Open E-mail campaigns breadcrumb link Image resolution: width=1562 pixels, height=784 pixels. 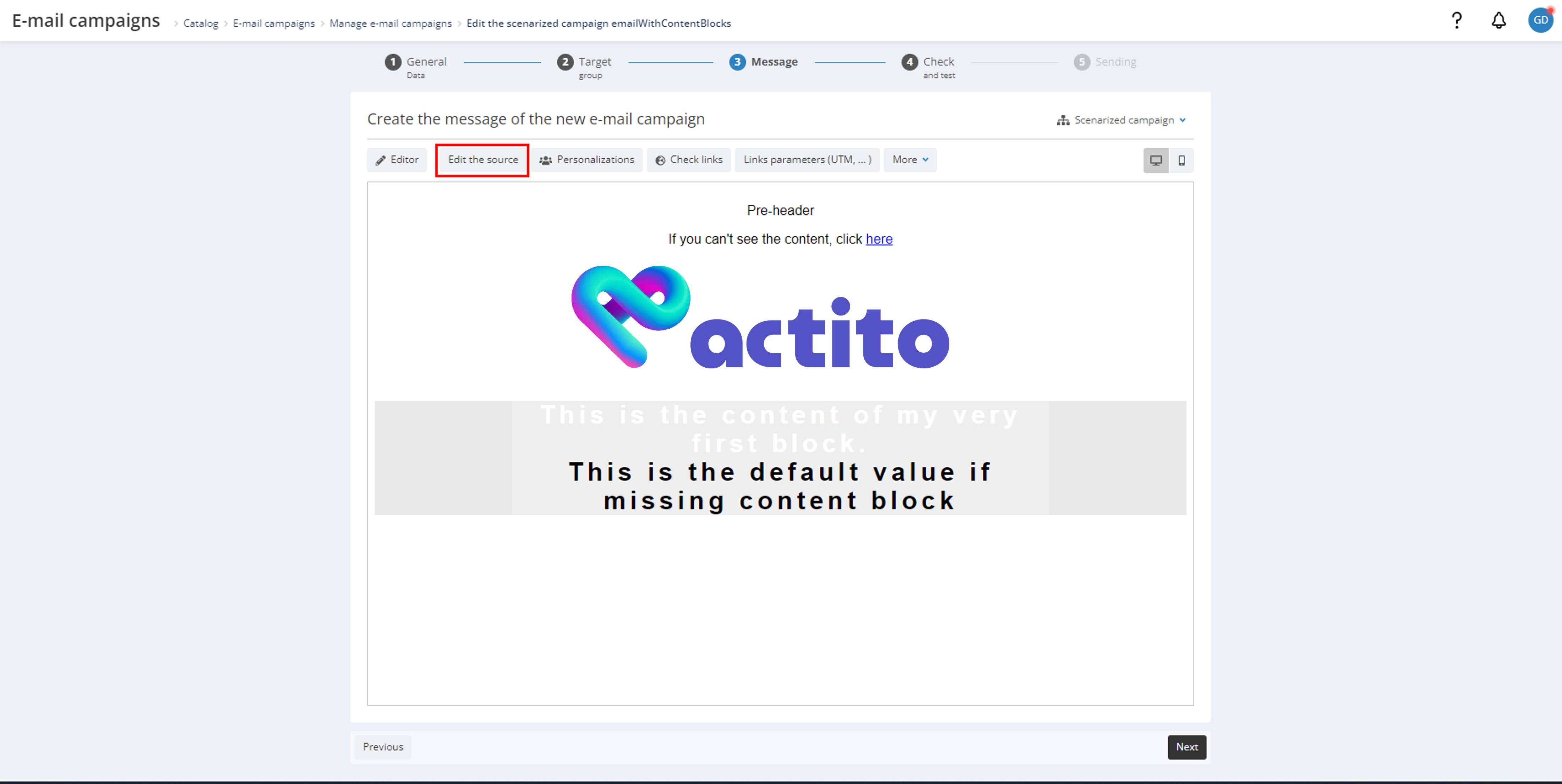click(273, 24)
